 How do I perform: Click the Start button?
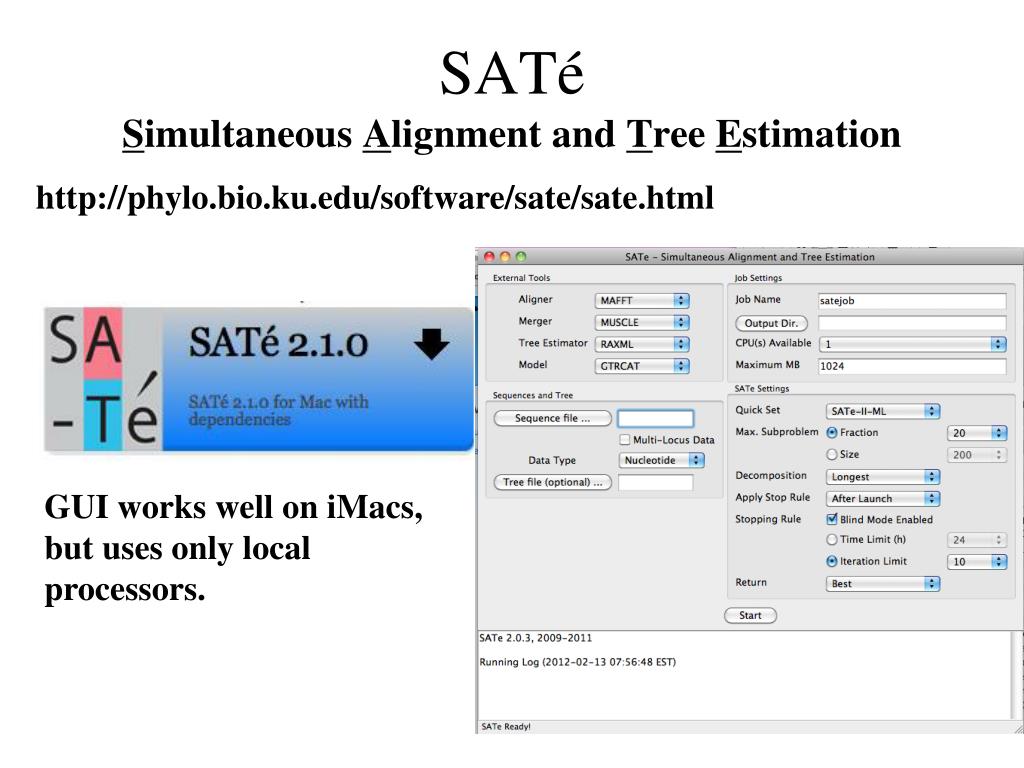(750, 615)
